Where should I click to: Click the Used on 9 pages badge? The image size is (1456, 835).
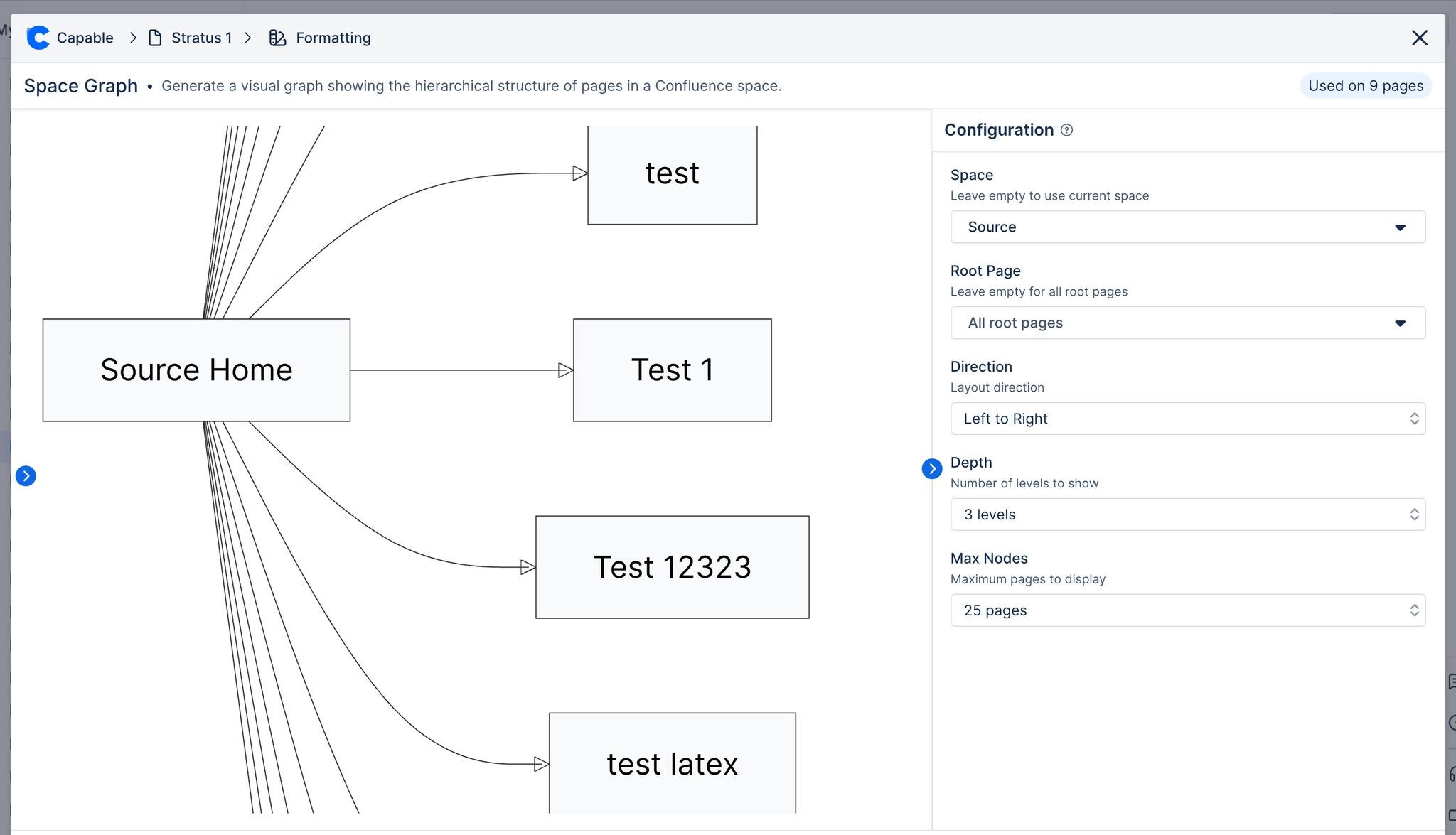click(x=1365, y=85)
